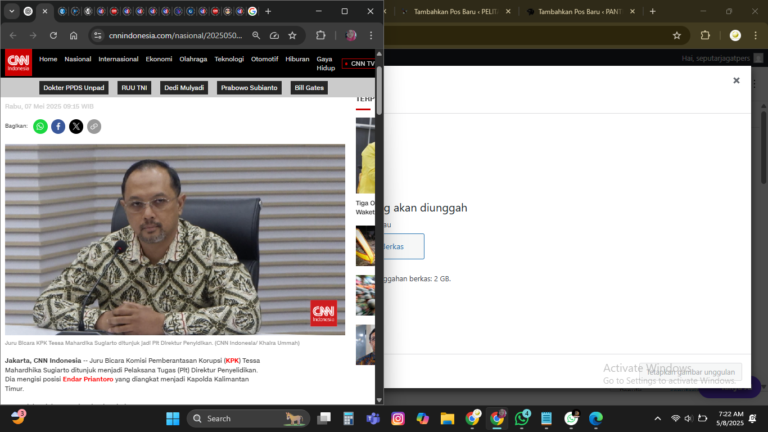Open Windows Start menu
The width and height of the screenshot is (768, 432).
pyautogui.click(x=172, y=418)
